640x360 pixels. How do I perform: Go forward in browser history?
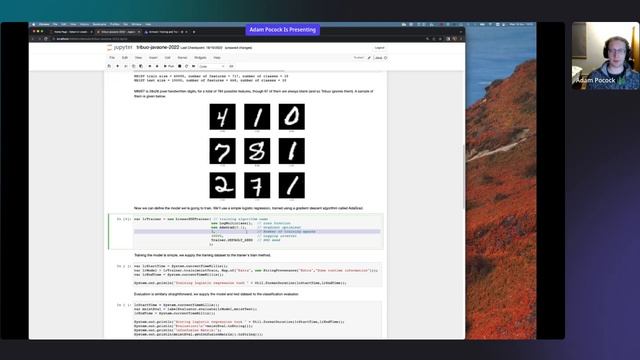pyautogui.click(x=39, y=39)
